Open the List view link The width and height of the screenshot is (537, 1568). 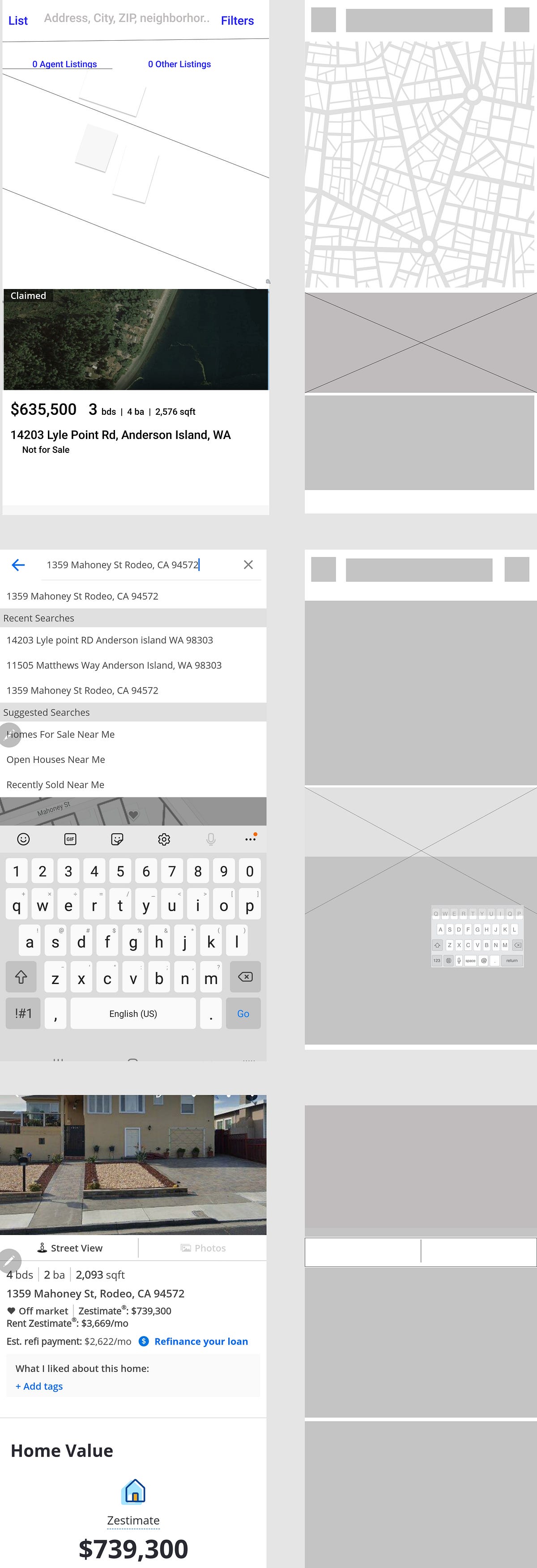tap(17, 21)
